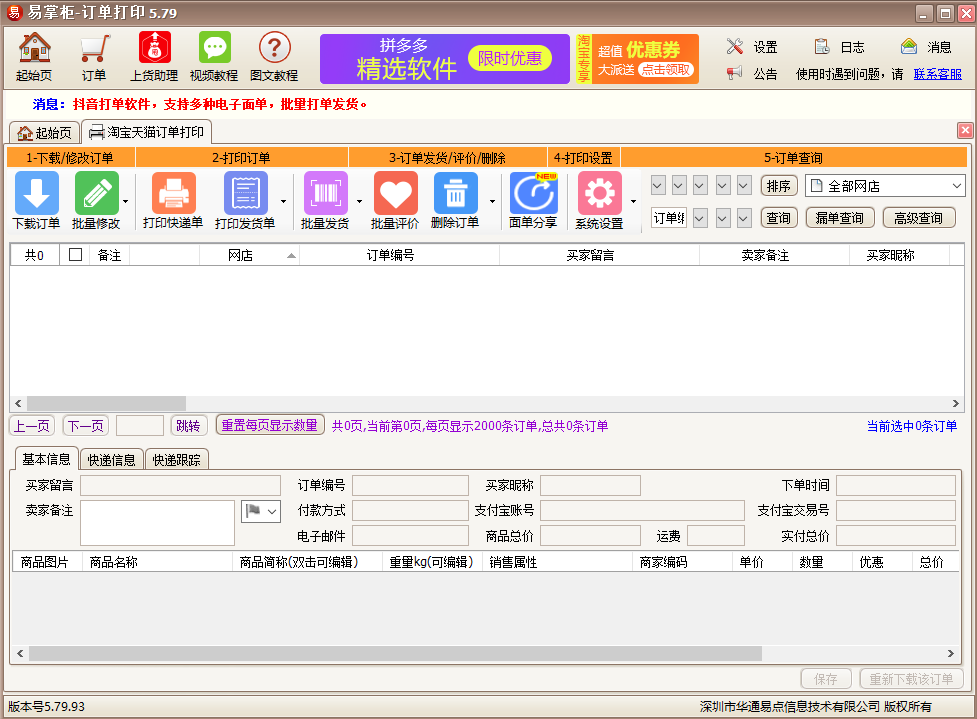The image size is (977, 719).
Task: Expand the 订单编号 query field dropdown
Action: click(x=668, y=218)
